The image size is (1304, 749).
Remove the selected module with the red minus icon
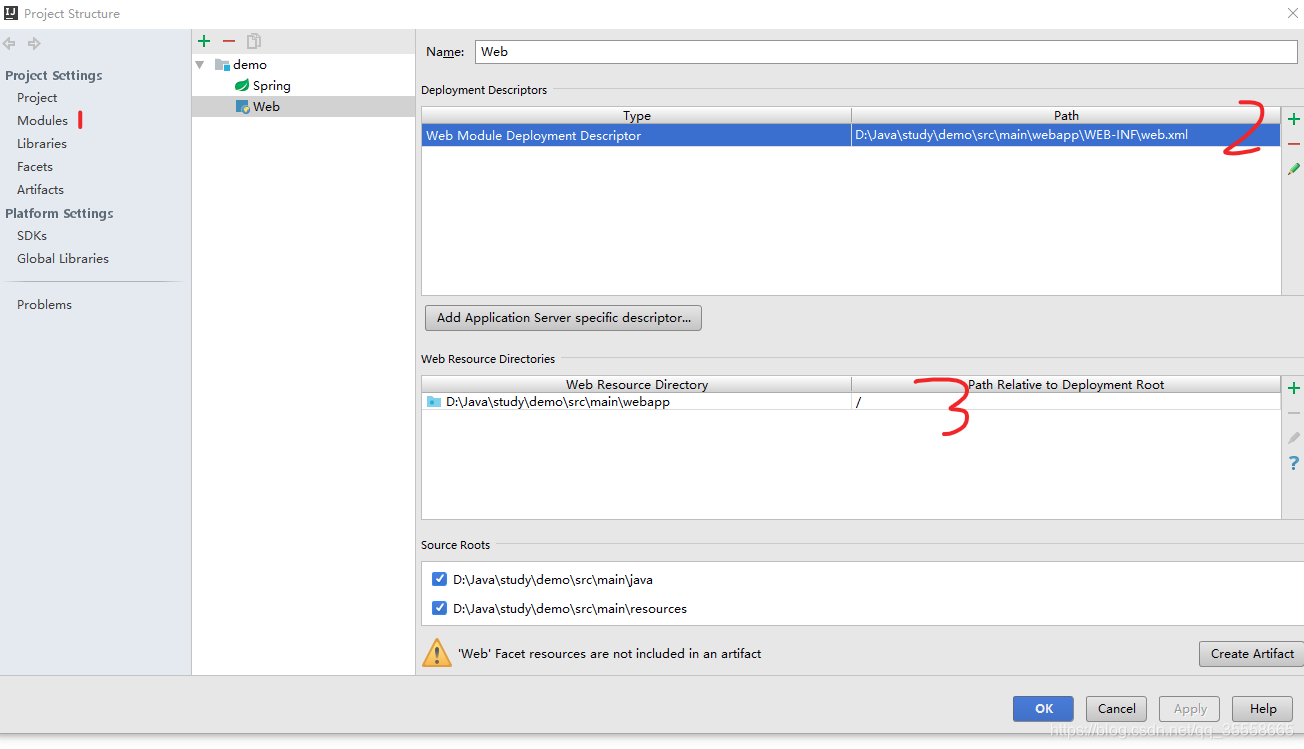coord(228,41)
